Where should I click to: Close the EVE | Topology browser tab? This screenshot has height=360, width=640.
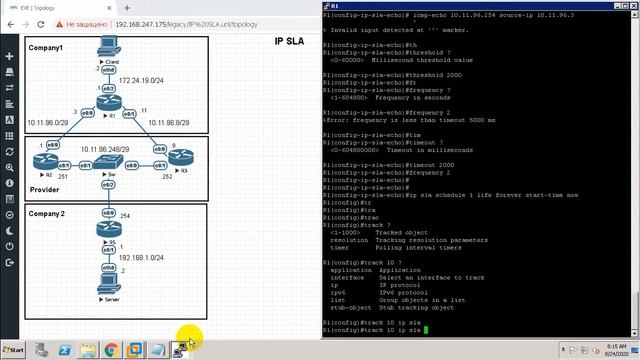tap(109, 8)
